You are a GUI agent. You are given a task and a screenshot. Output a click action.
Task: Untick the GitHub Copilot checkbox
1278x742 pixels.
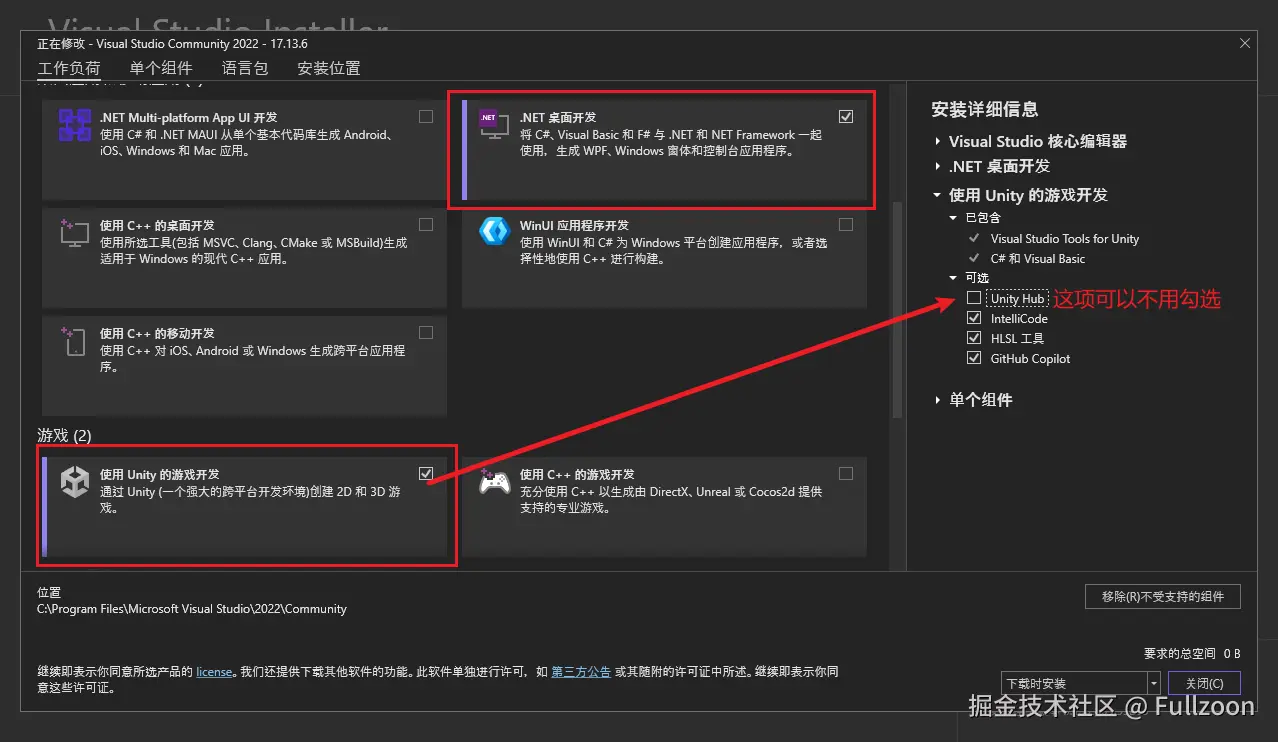pos(974,358)
